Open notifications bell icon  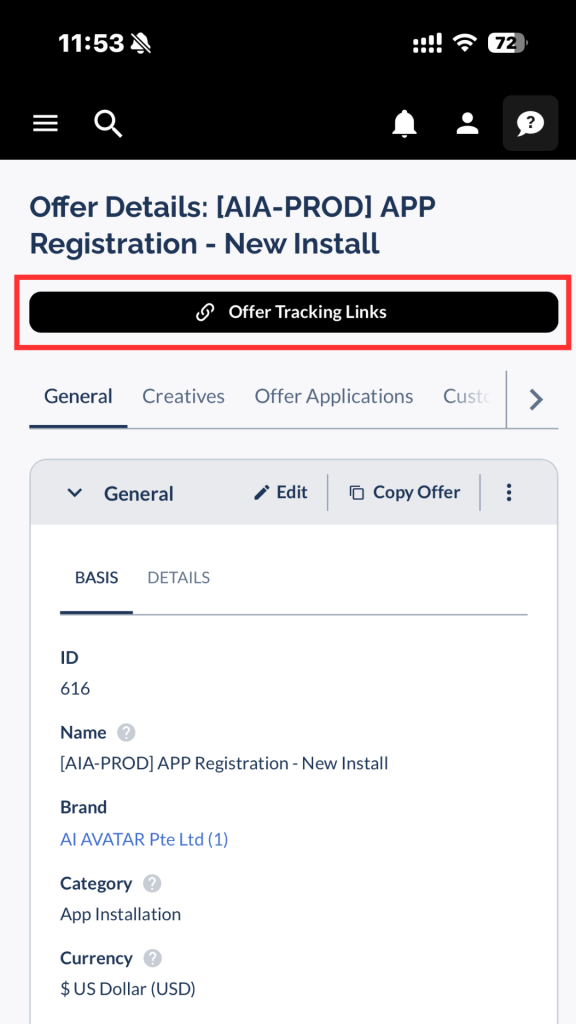pyautogui.click(x=404, y=123)
